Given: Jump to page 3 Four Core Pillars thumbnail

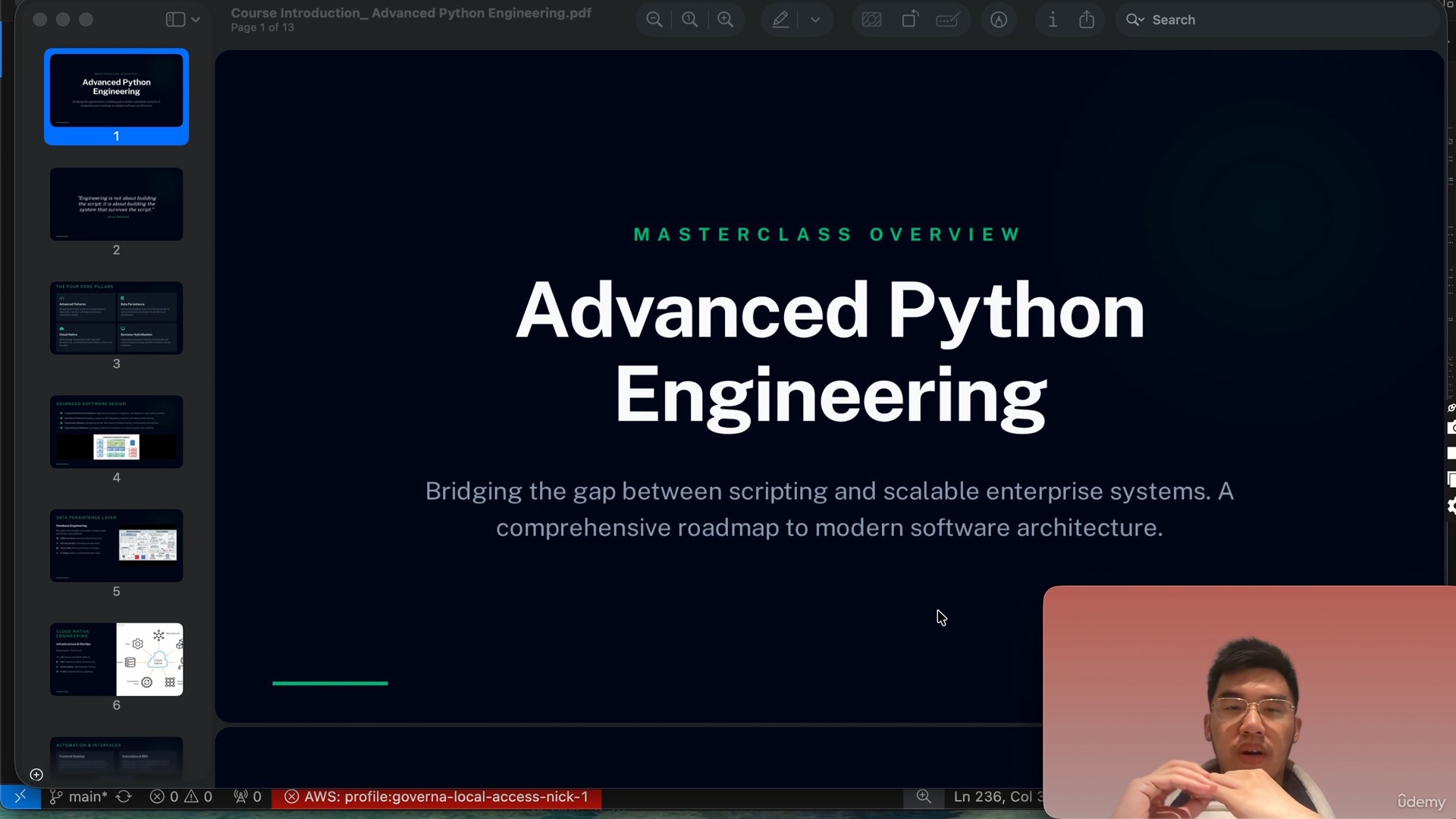Looking at the screenshot, I should coord(117,318).
